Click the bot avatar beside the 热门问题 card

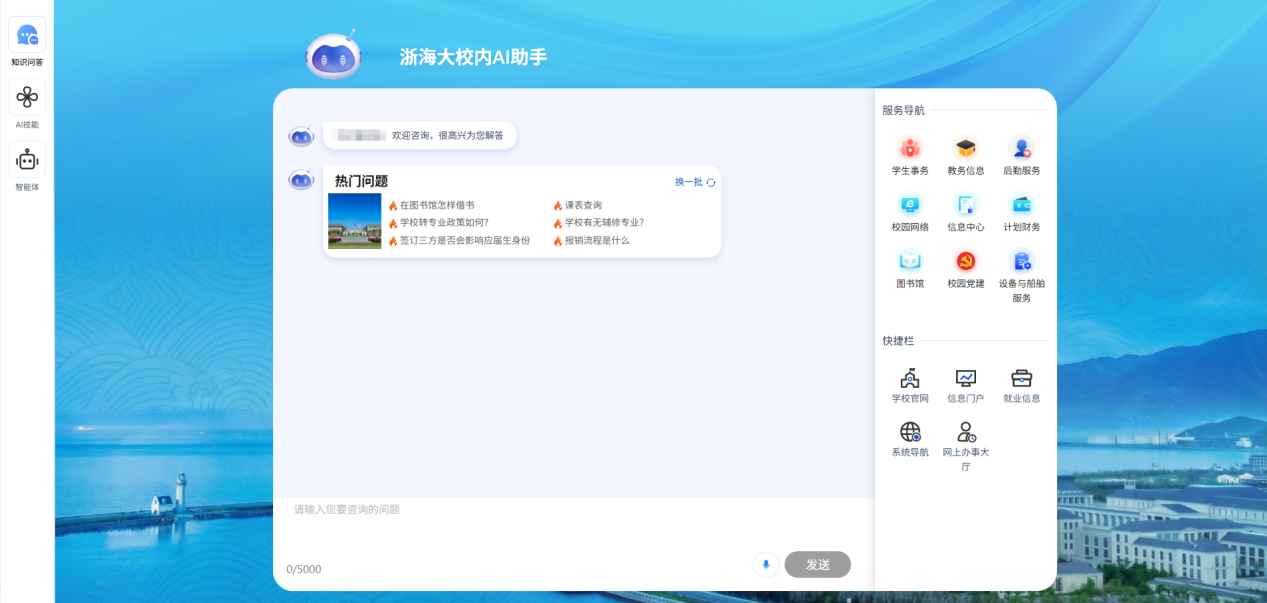(x=302, y=179)
